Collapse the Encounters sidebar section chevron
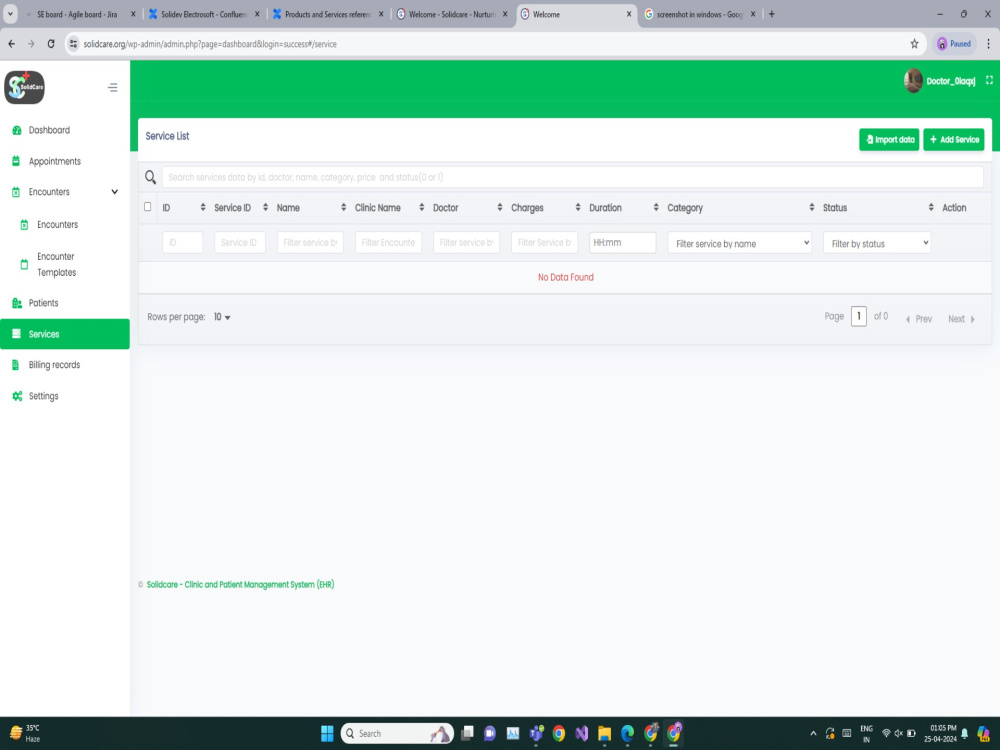This screenshot has width=1000, height=750. pos(115,192)
